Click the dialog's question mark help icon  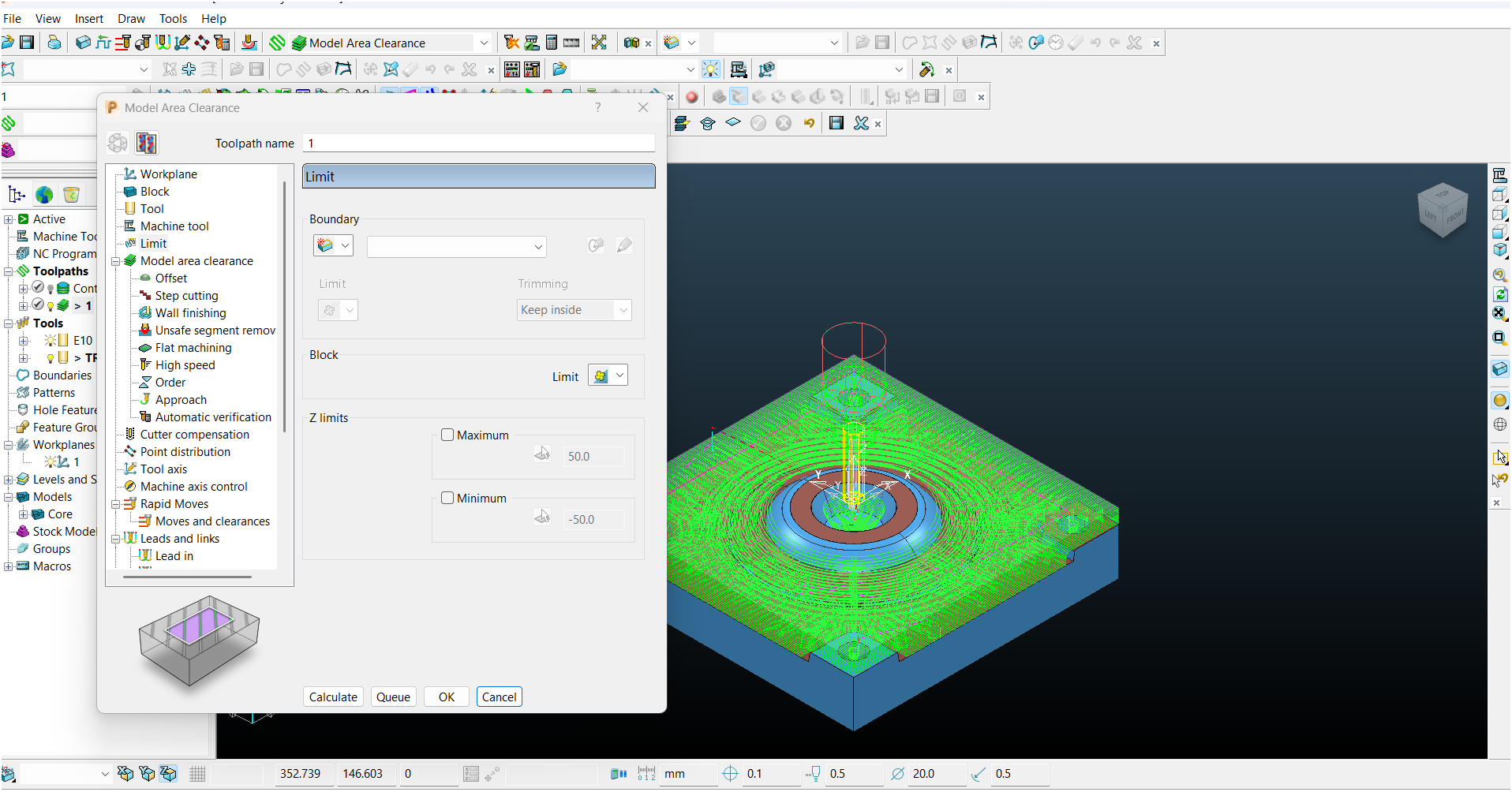coord(597,107)
